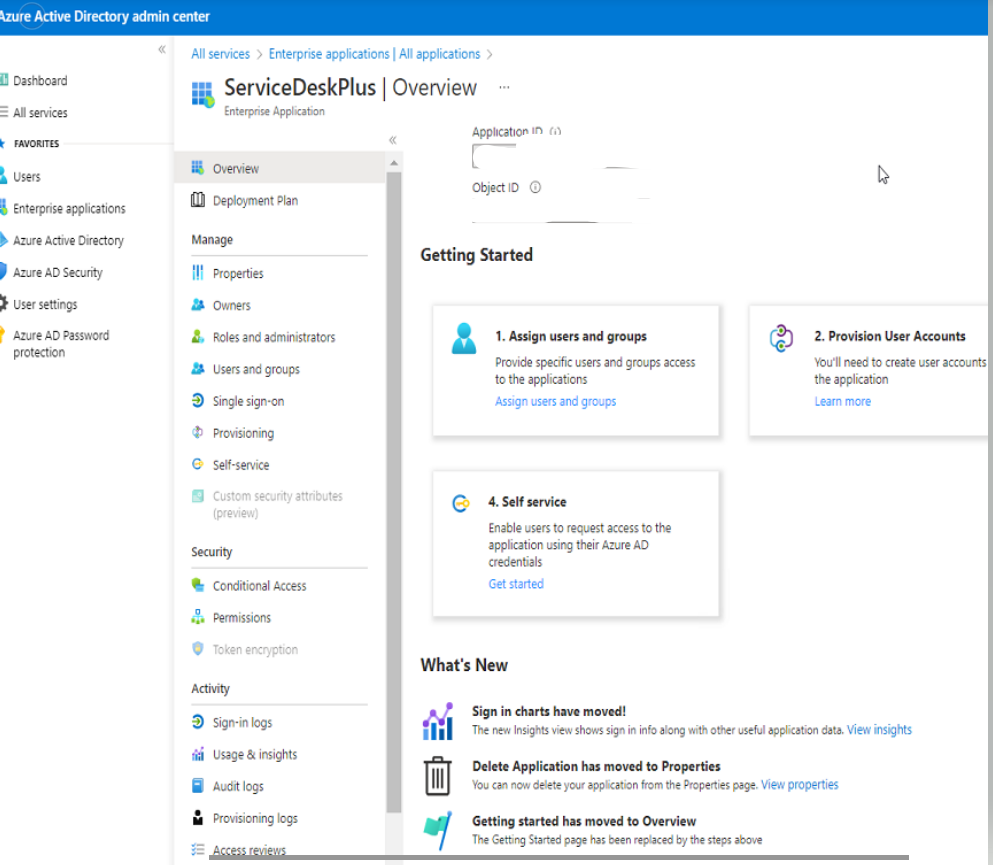This screenshot has height=865, width=993.
Task: Open Users in favorites
Action: (27, 177)
